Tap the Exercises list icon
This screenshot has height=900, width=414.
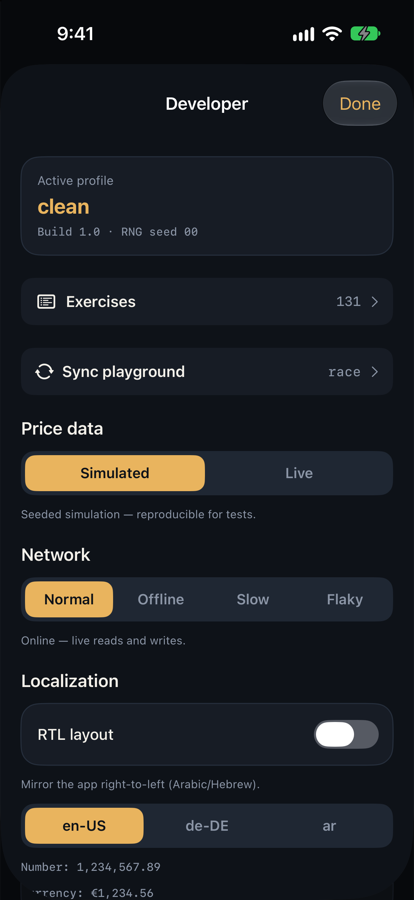pos(46,302)
